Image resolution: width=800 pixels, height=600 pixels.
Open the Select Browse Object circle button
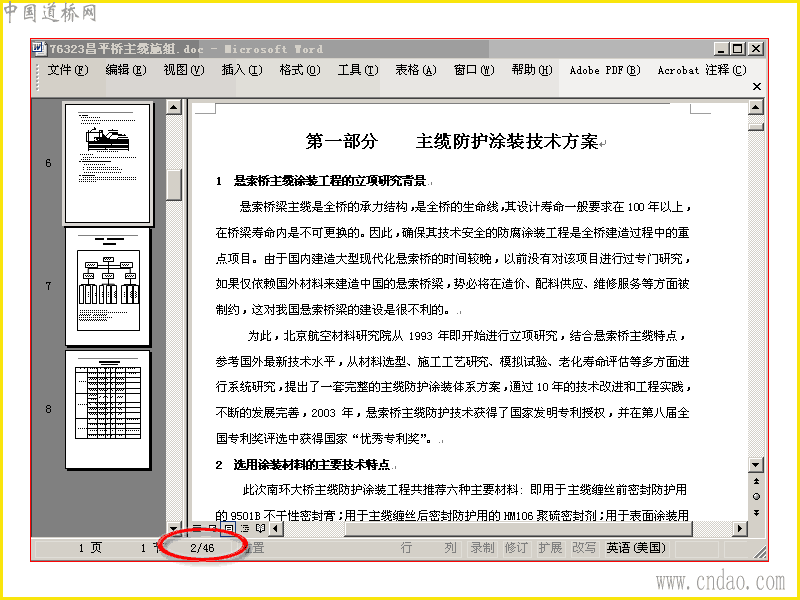click(x=756, y=496)
